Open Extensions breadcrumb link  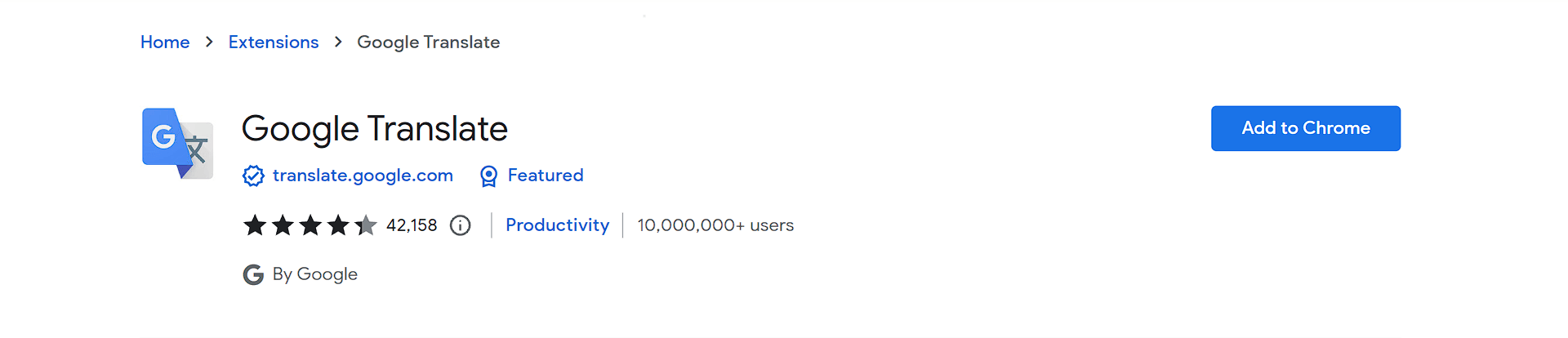274,42
